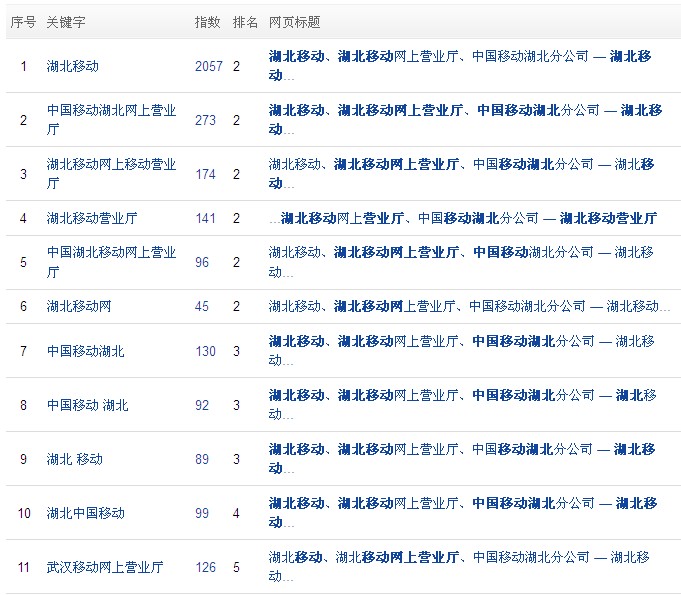Image resolution: width=681 pixels, height=595 pixels.
Task: Open page title ending 湖北移动营业厅 in row 4
Action: point(463,218)
